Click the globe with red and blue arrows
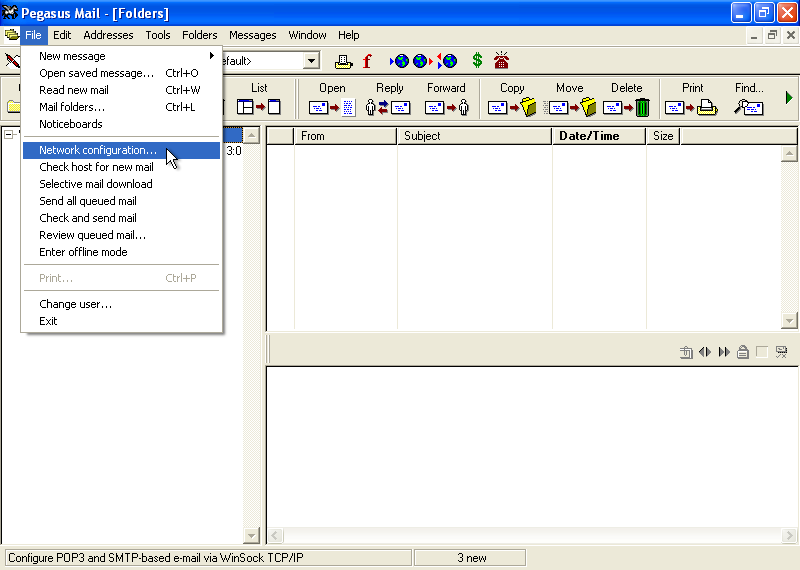The width and height of the screenshot is (800, 570). (x=447, y=61)
